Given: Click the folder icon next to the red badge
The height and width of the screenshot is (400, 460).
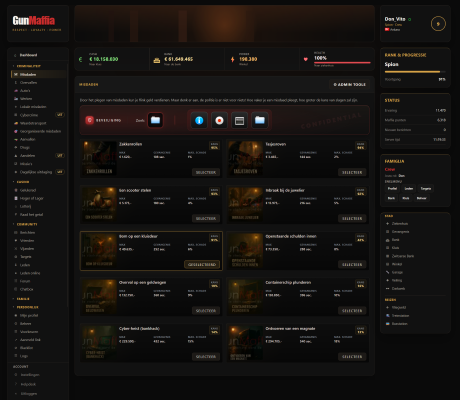Looking at the screenshot, I should click(x=155, y=120).
